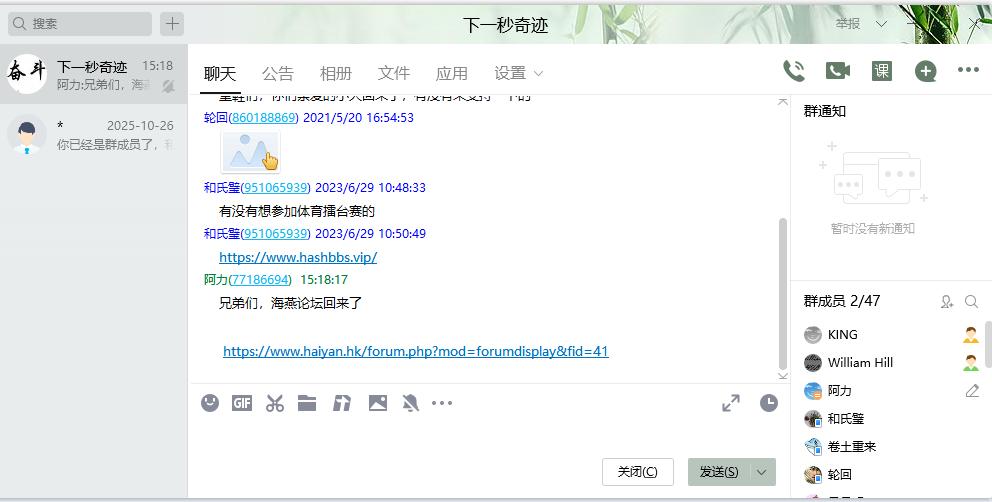
Task: Click the 关闭(C) button
Action: [637, 472]
